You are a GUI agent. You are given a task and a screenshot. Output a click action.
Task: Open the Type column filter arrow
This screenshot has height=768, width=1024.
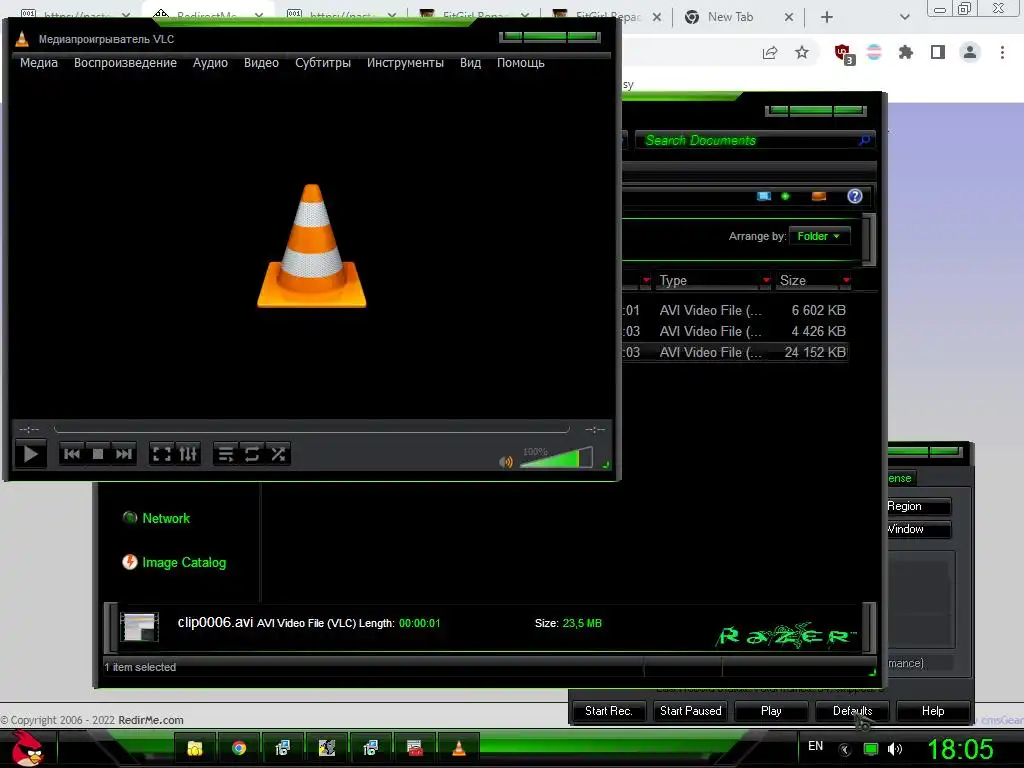(766, 280)
